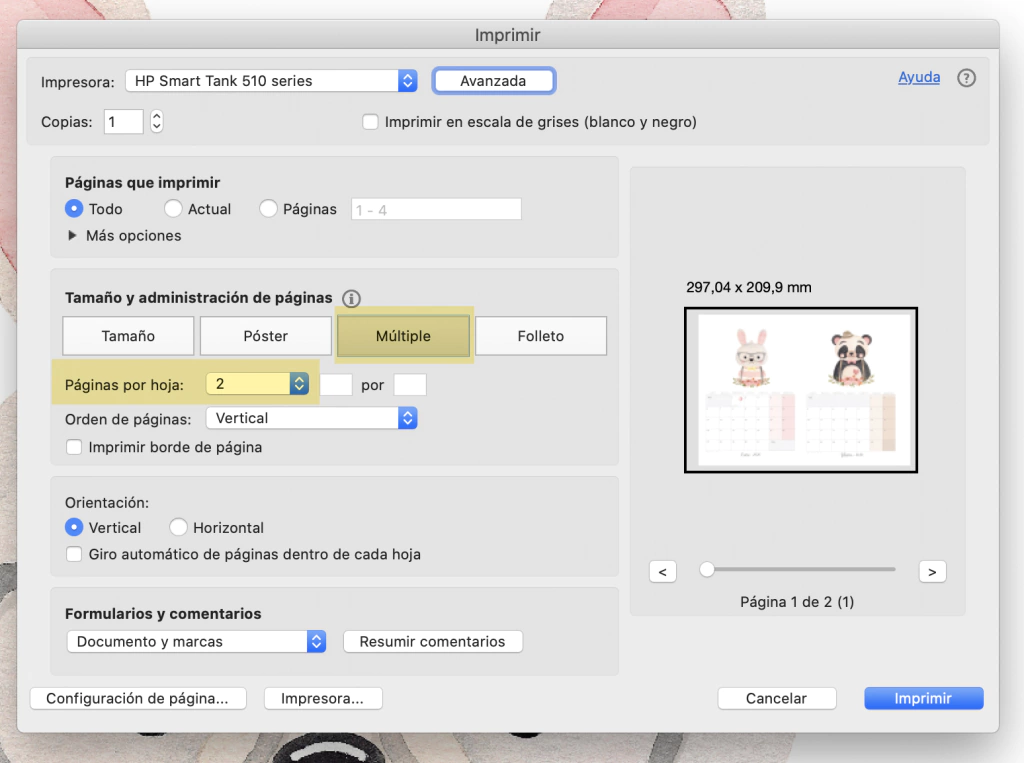Select the Páginas range radio button
The image size is (1024, 763).
268,208
